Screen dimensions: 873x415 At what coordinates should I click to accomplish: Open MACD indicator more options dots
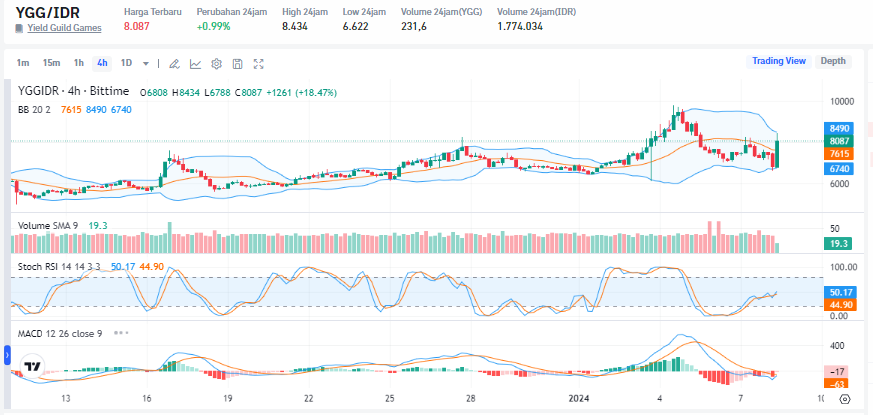pyautogui.click(x=121, y=333)
